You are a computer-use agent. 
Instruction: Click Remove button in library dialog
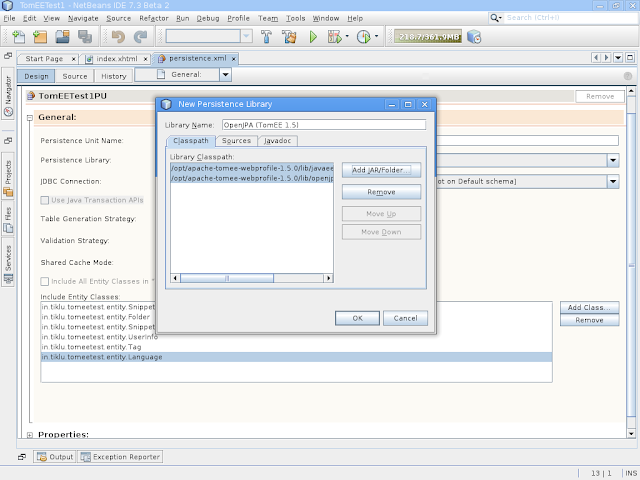coord(381,192)
